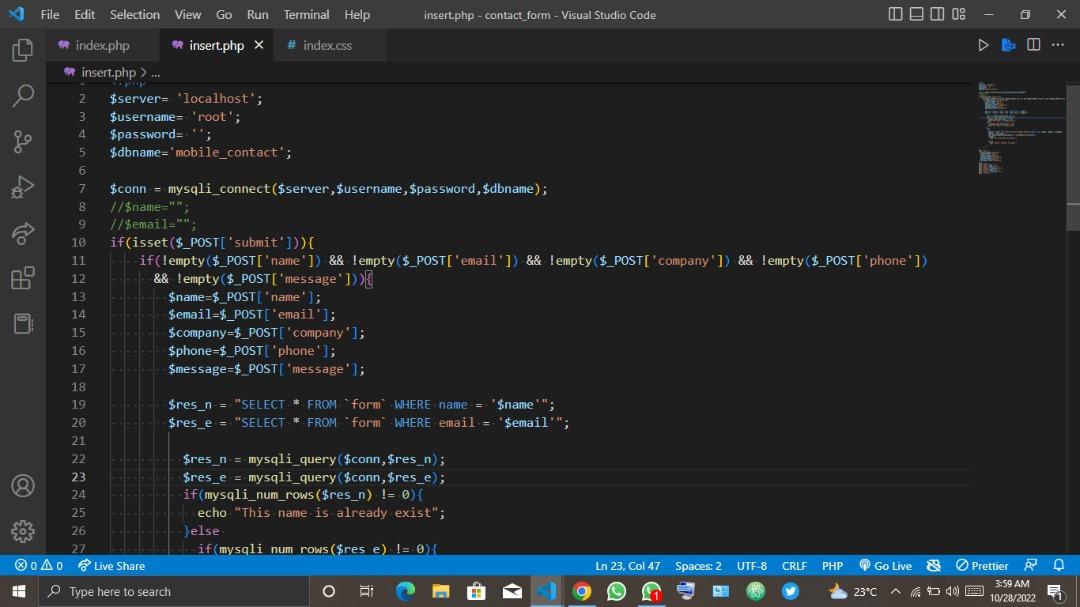The height and width of the screenshot is (607, 1080).
Task: Open the Manage gear icon
Action: [23, 531]
